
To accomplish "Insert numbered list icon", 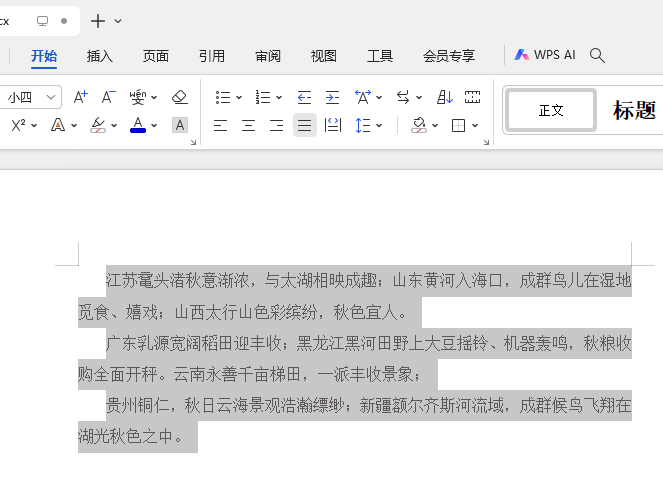I will (x=263, y=98).
